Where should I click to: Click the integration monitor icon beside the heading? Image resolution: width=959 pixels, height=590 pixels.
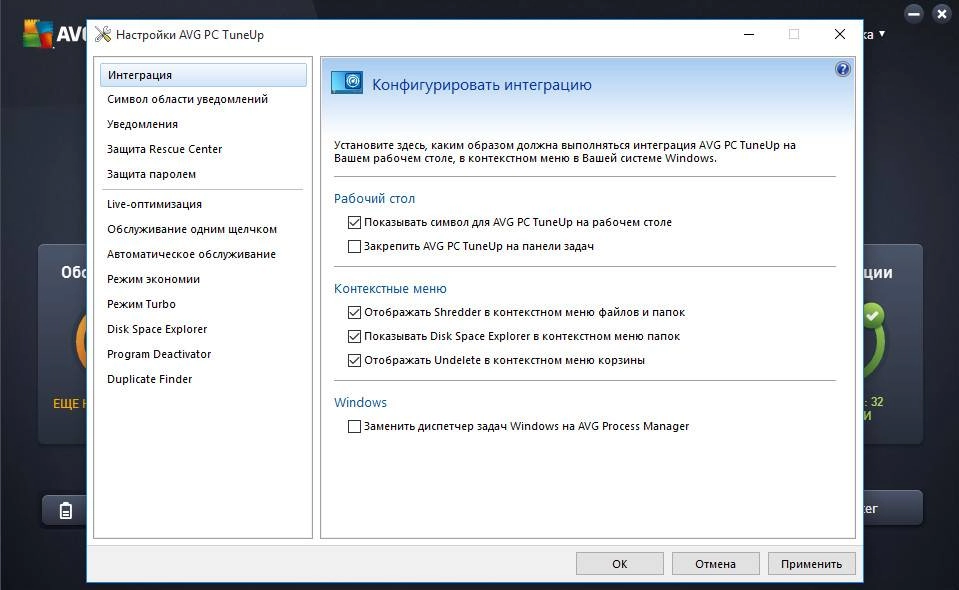(347, 83)
